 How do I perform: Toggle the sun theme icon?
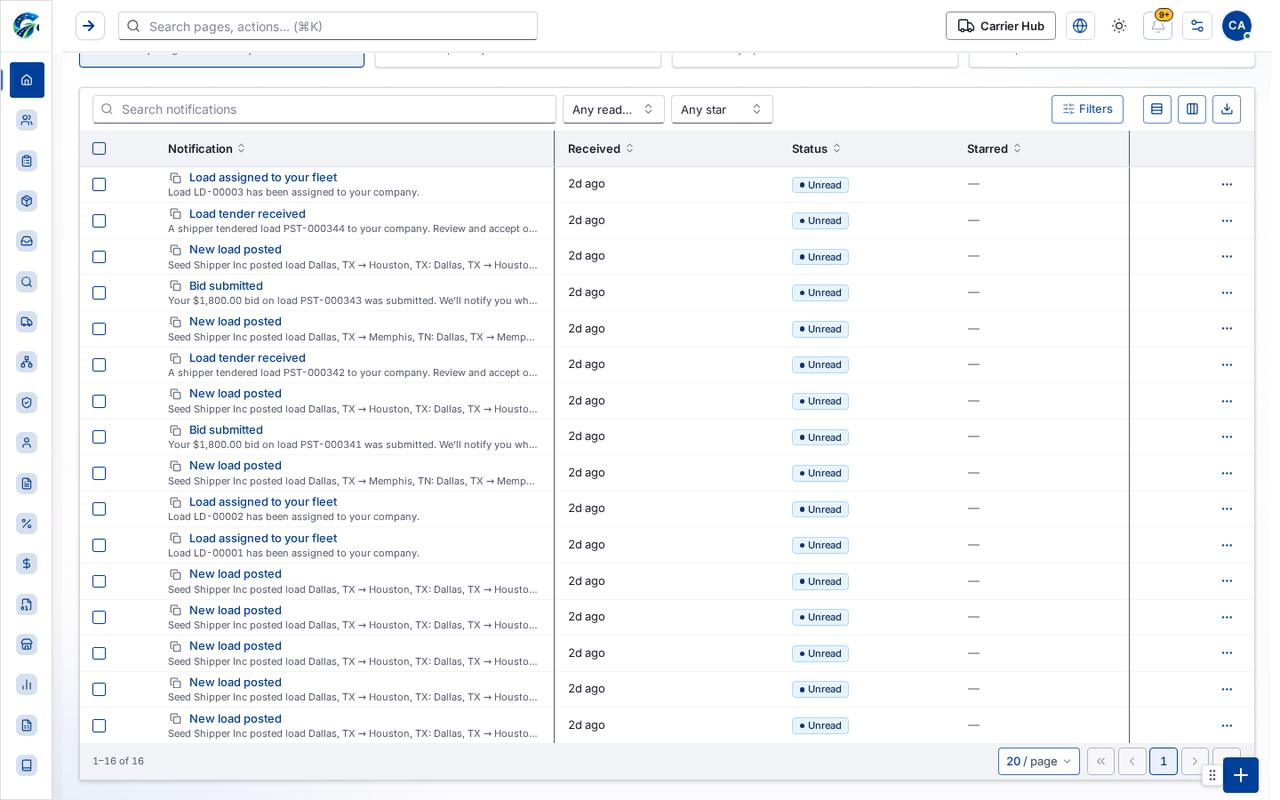tap(1119, 26)
